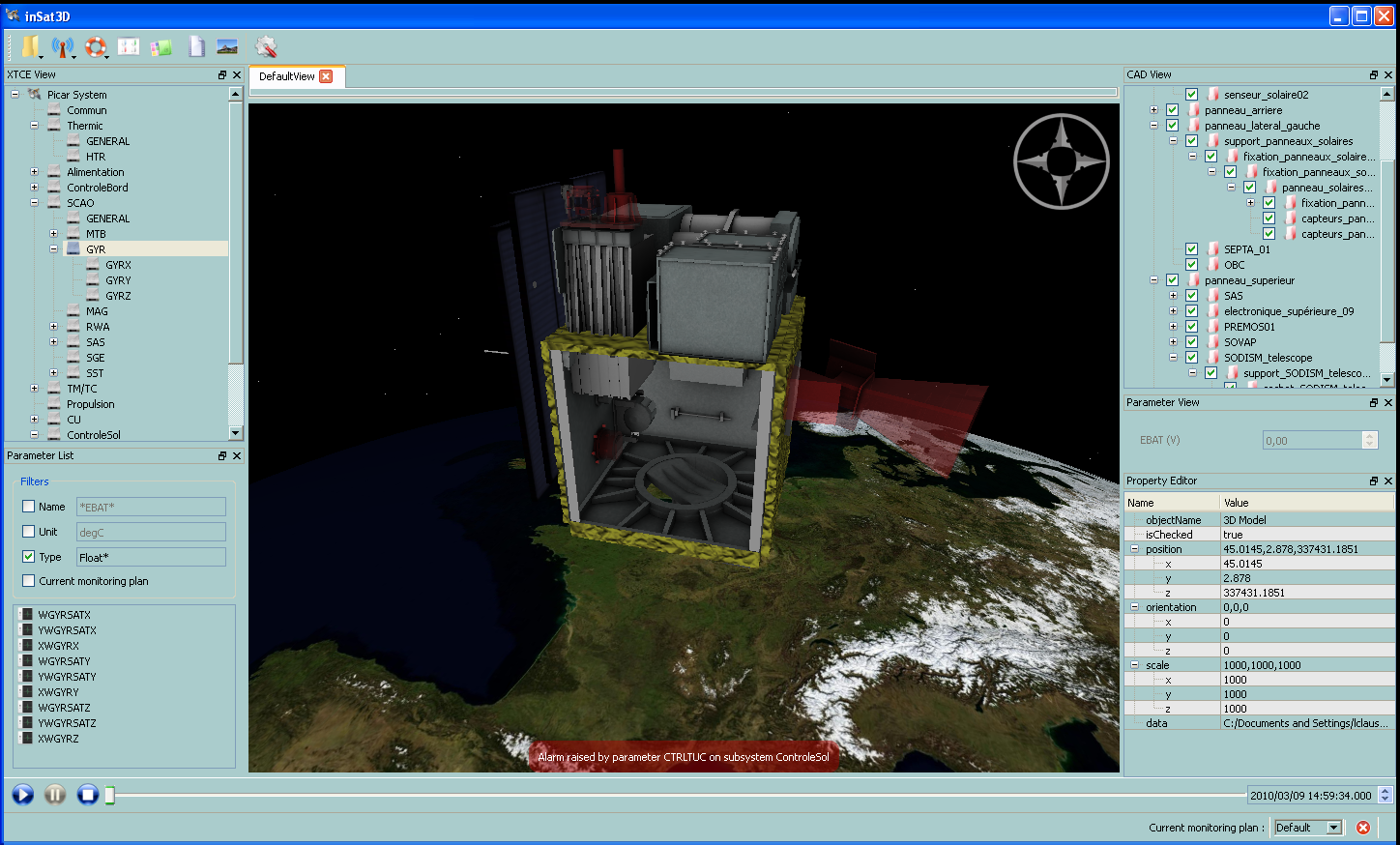Expand the Alimentation tree node
The height and width of the screenshot is (845, 1400).
pos(35,172)
